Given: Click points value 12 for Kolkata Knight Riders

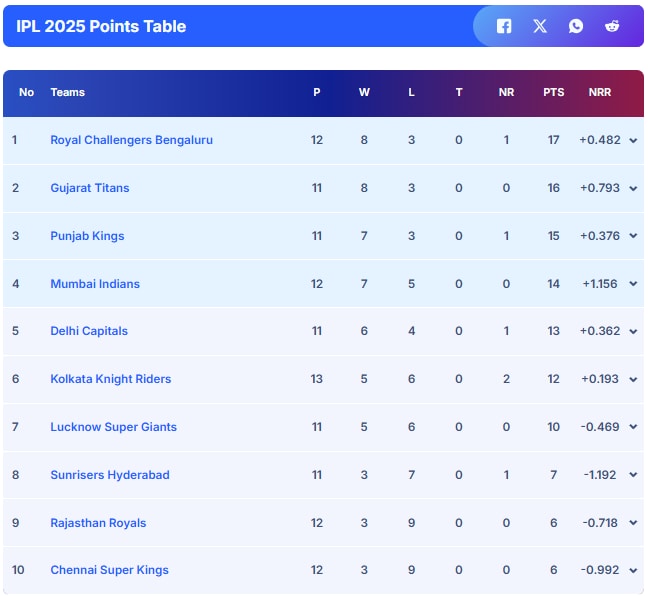Looking at the screenshot, I should coord(553,379).
